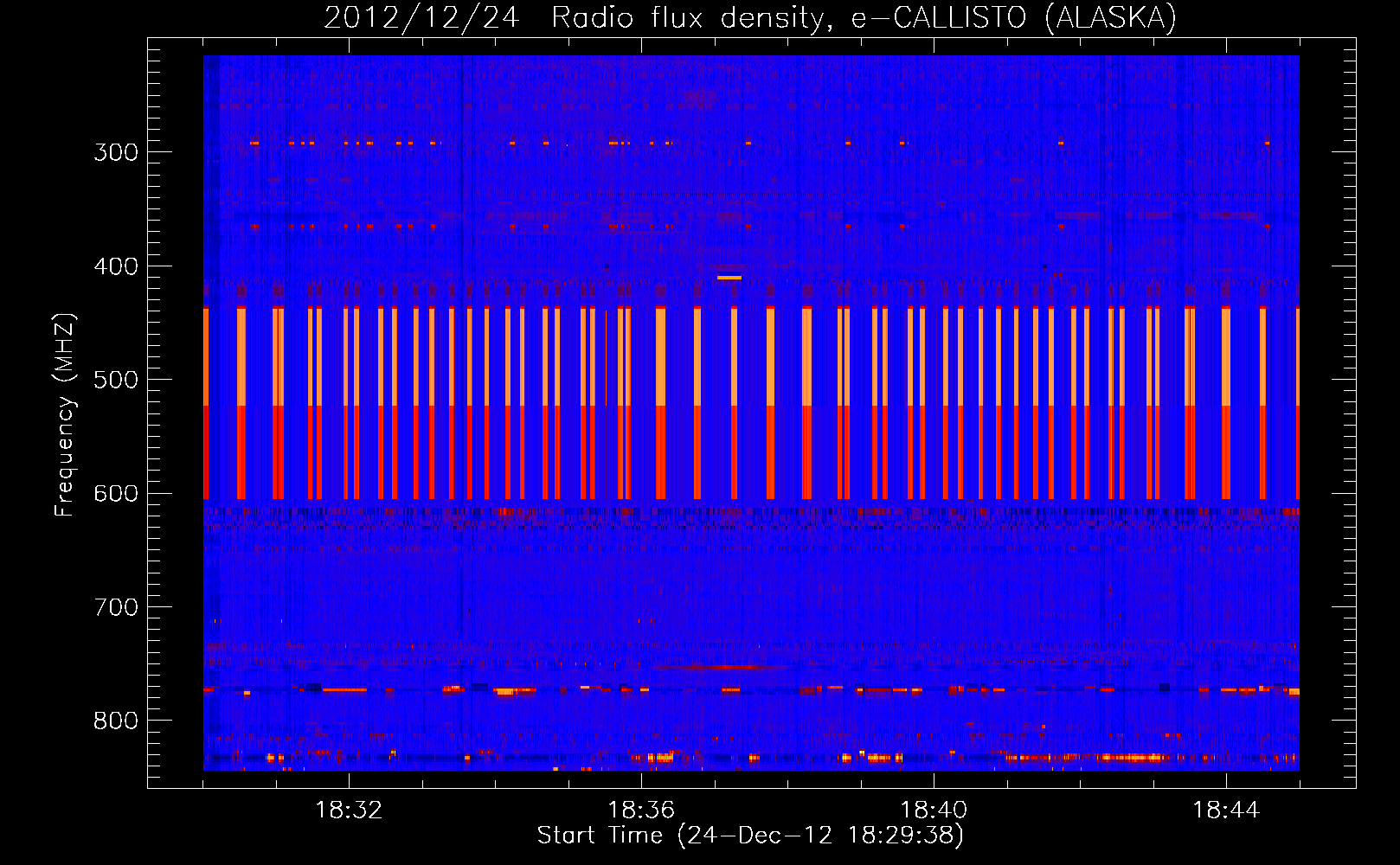This screenshot has width=1400, height=865.
Task: Select the 'Frequency (MHZ)' y-axis label
Action: (x=65, y=415)
